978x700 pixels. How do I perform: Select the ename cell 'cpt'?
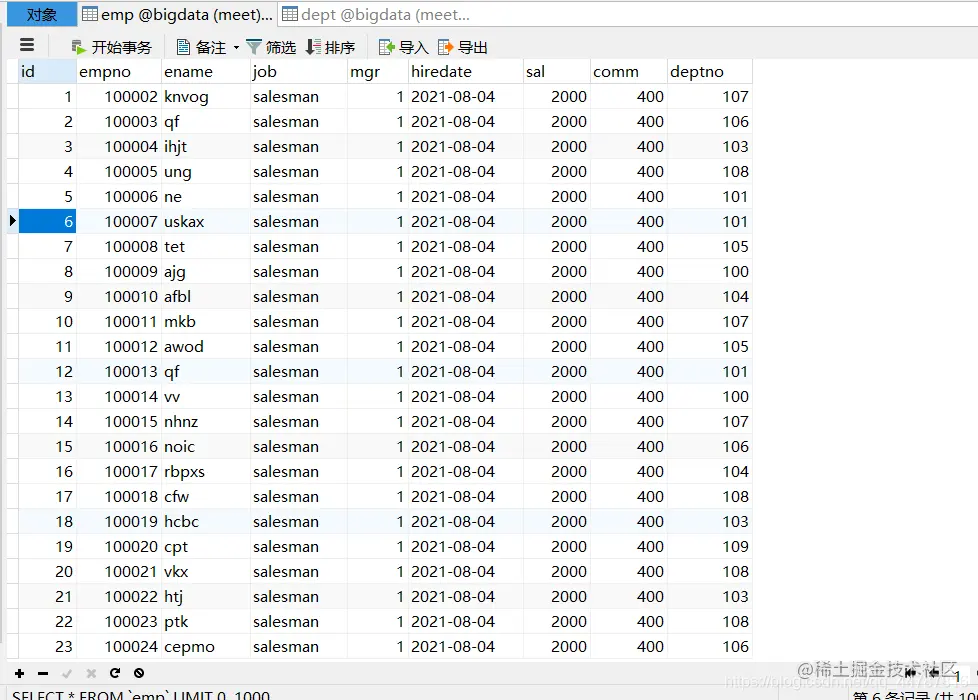pos(205,547)
